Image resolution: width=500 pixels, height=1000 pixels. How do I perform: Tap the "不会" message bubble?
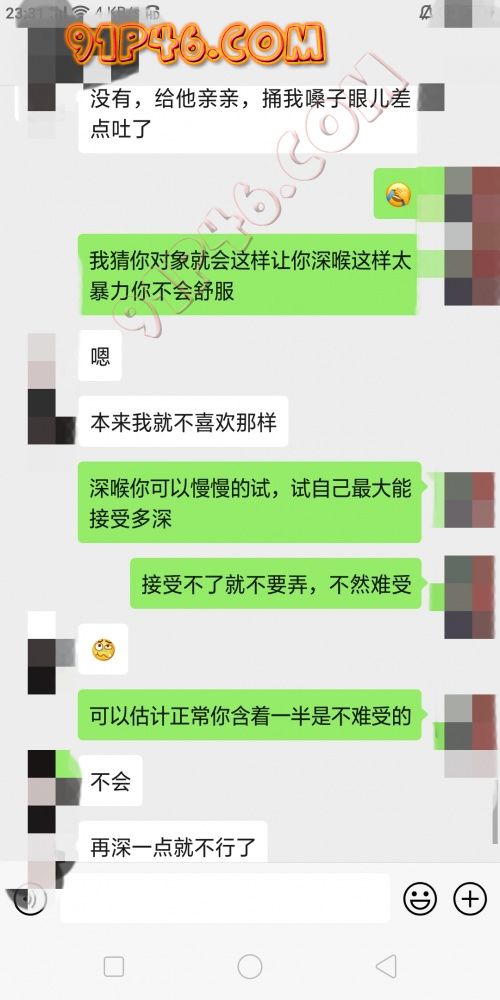110,781
